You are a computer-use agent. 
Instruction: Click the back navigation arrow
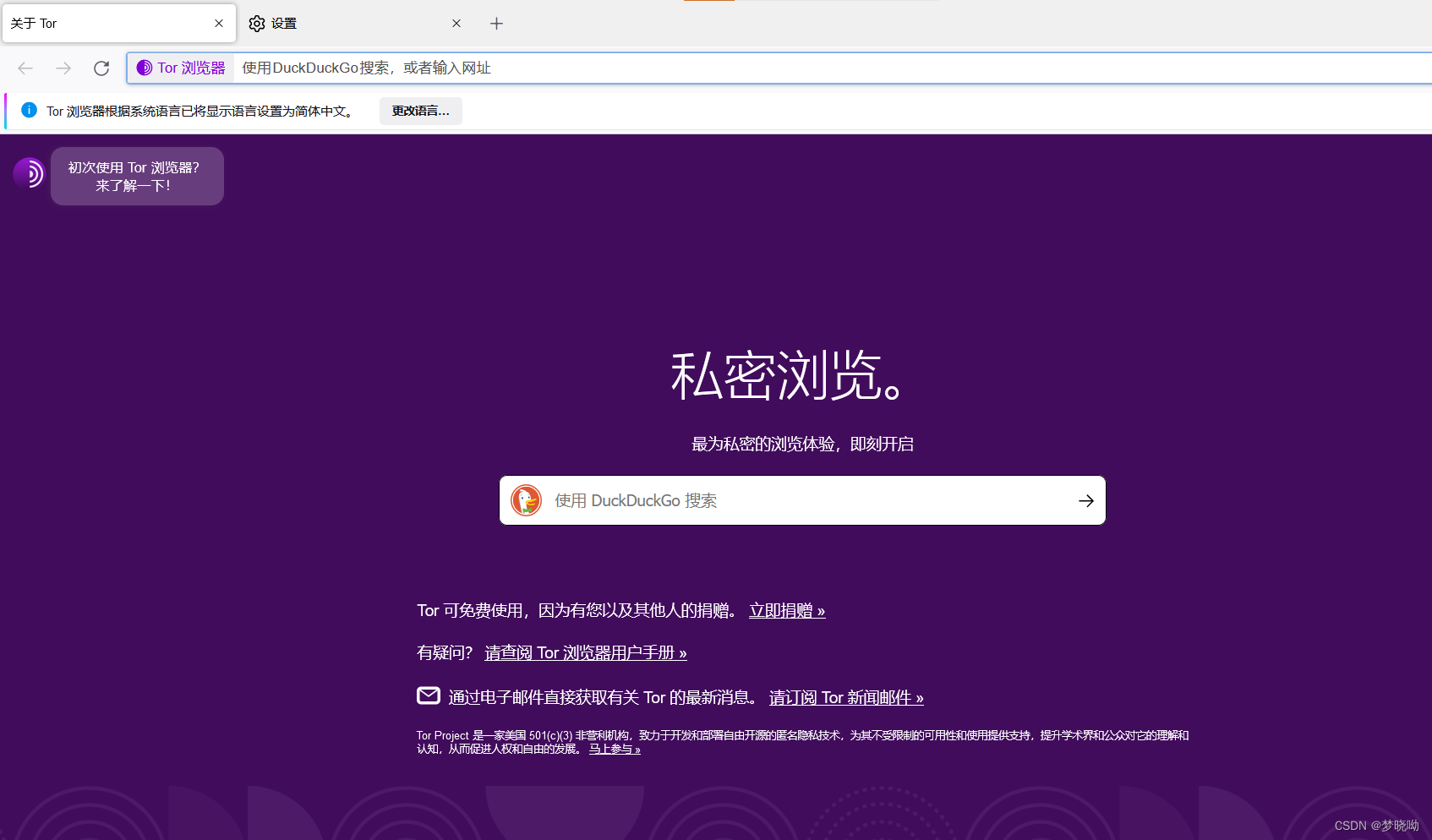coord(25,68)
